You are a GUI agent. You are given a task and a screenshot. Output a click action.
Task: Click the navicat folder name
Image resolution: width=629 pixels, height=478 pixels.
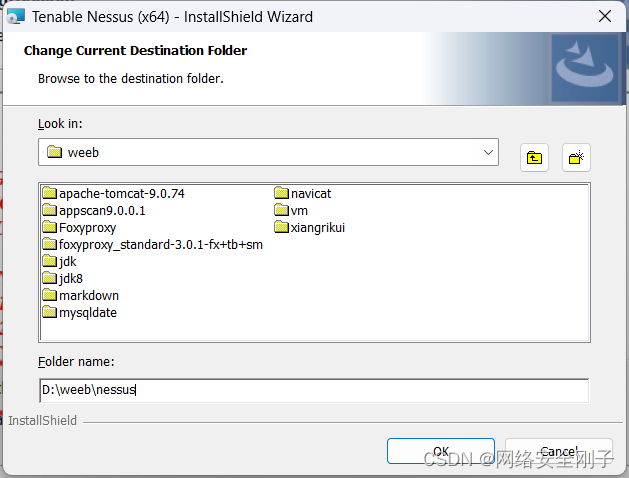click(x=311, y=194)
